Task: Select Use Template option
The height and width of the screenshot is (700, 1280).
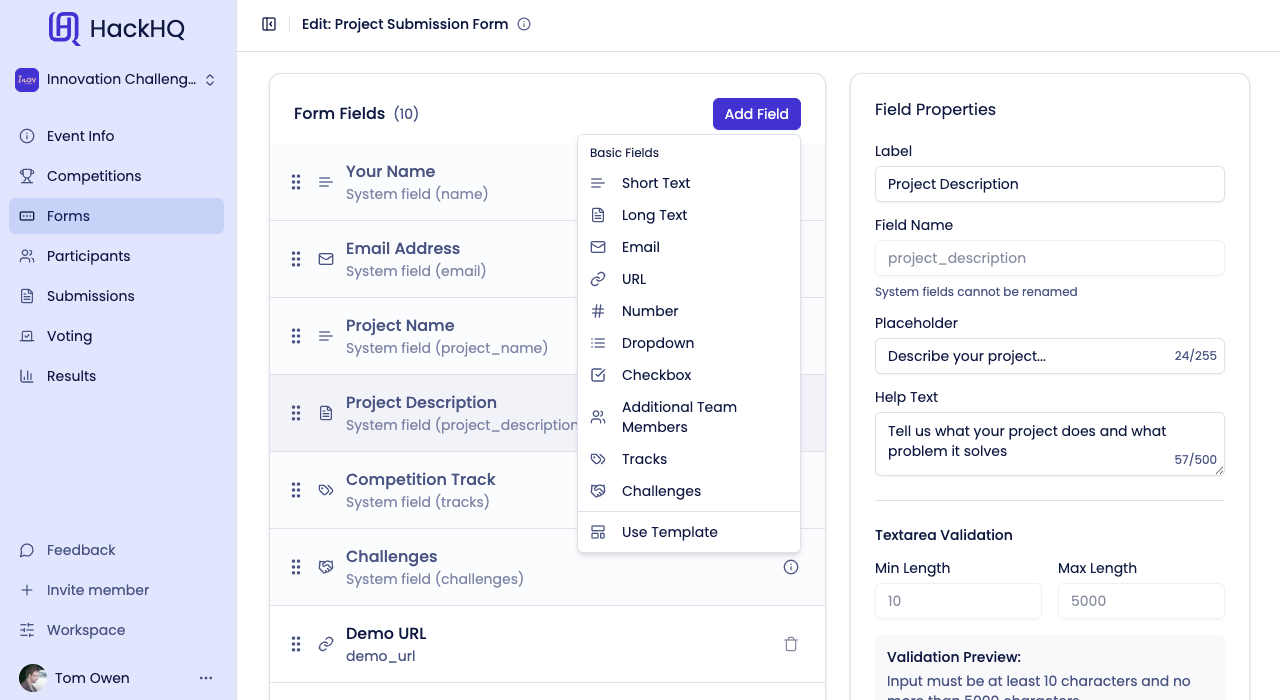Action: pyautogui.click(x=669, y=532)
